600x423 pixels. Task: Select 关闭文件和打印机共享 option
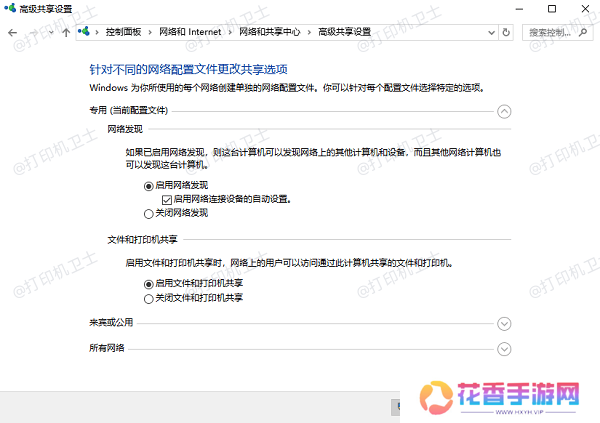(x=149, y=298)
